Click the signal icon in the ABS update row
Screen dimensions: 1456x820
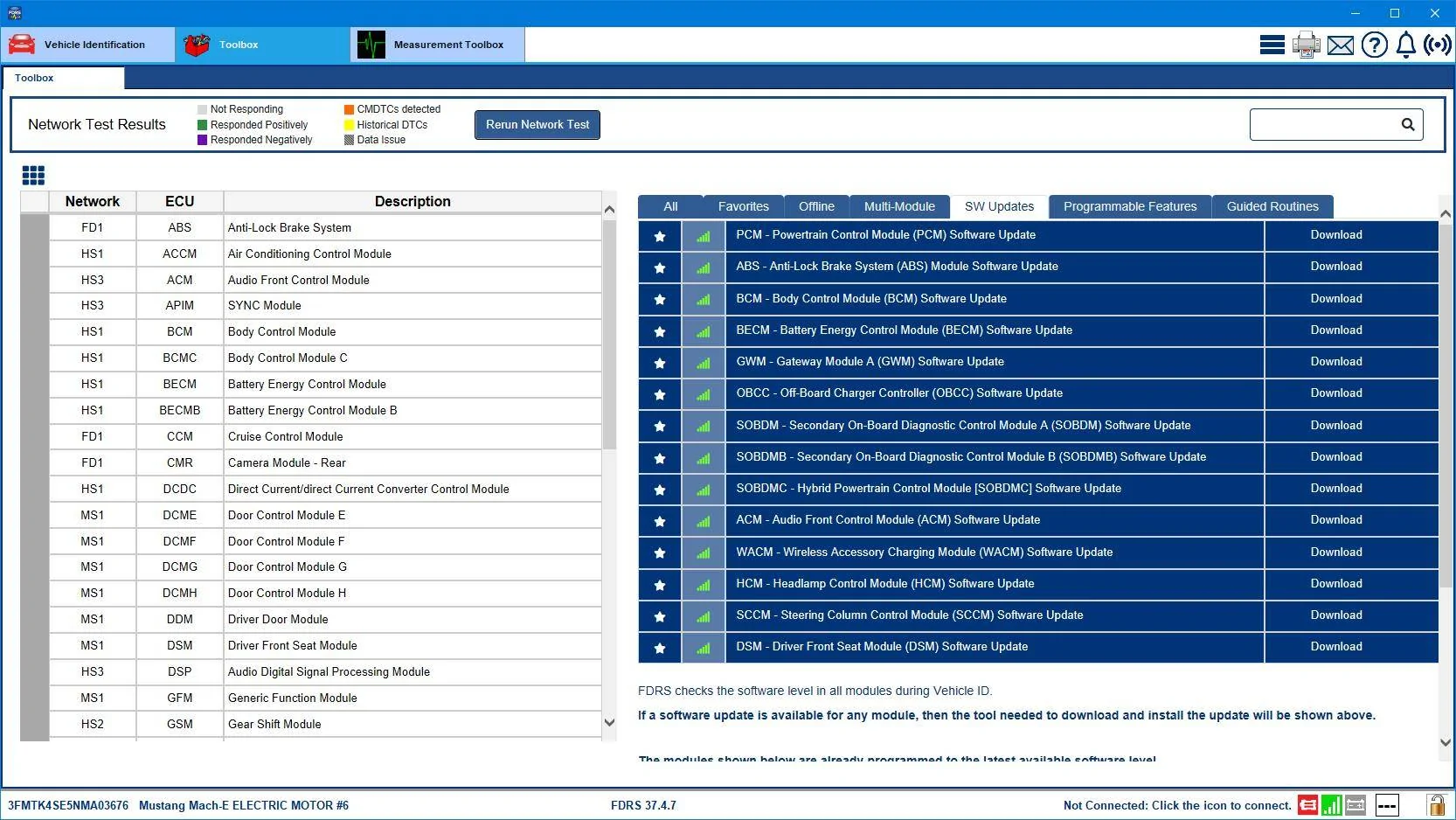click(x=704, y=268)
